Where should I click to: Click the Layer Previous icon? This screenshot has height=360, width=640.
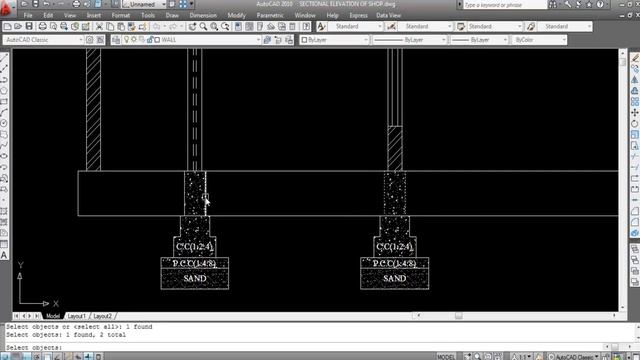point(278,40)
